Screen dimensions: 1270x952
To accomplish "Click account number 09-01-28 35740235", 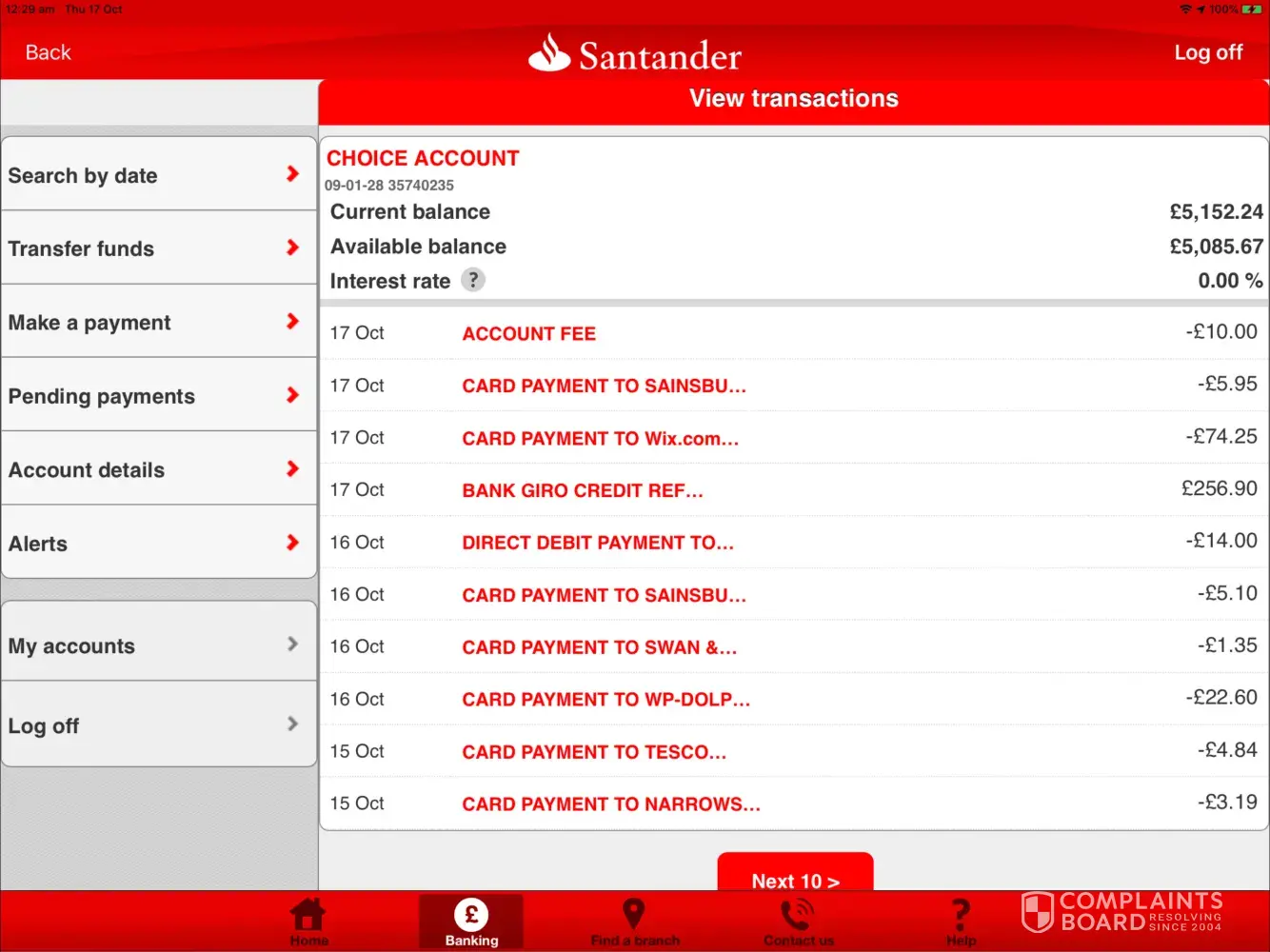I will [389, 185].
